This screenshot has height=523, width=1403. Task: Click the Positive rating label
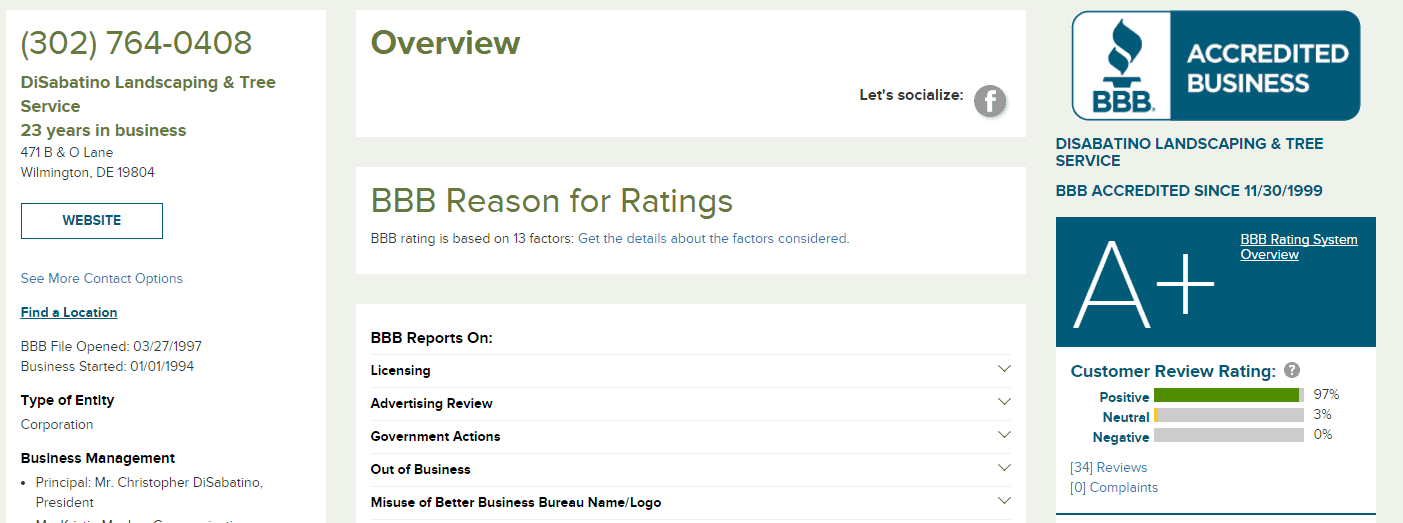point(1125,397)
